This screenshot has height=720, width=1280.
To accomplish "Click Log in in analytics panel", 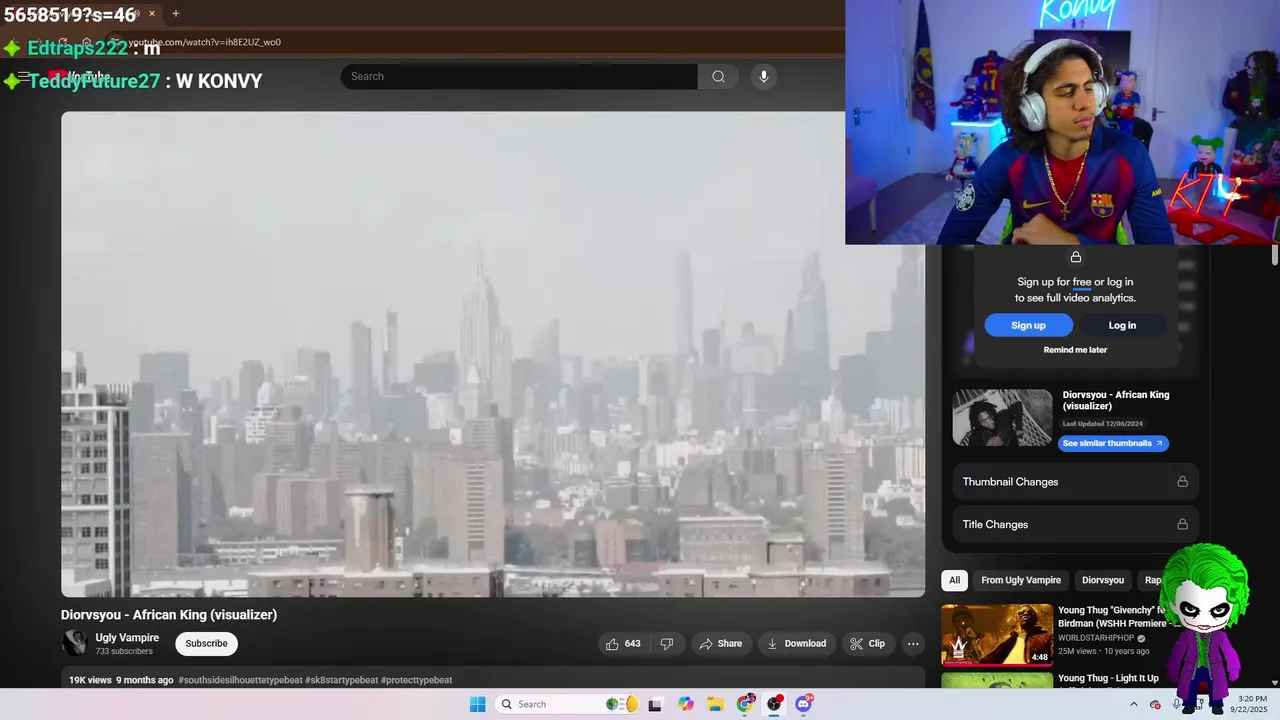I will (x=1122, y=325).
